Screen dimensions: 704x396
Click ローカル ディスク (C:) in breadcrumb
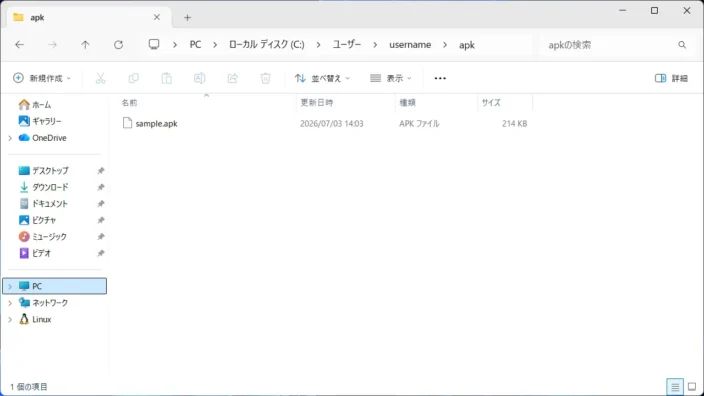pos(267,44)
